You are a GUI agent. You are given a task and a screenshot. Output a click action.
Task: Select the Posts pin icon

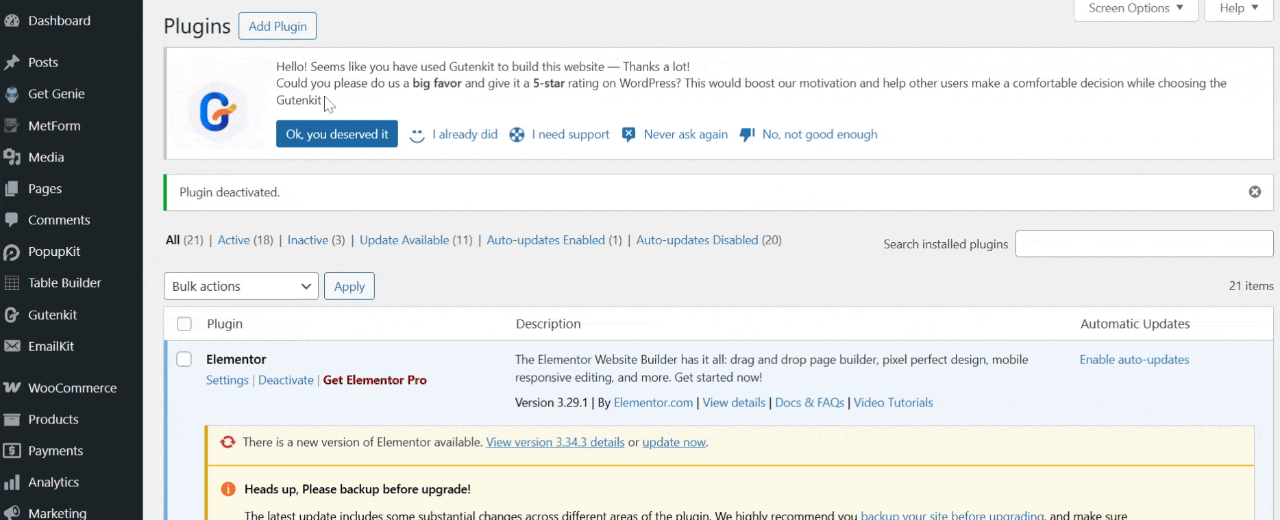point(12,62)
